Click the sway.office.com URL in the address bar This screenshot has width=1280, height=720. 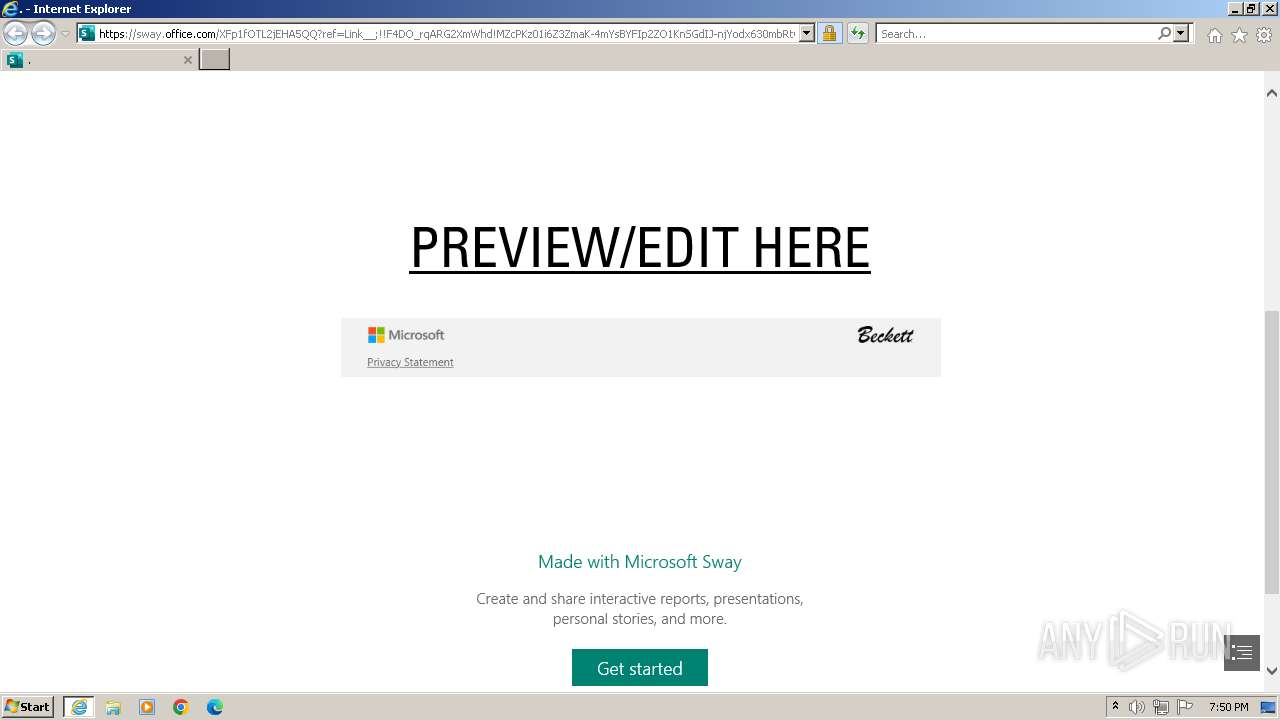coord(447,33)
